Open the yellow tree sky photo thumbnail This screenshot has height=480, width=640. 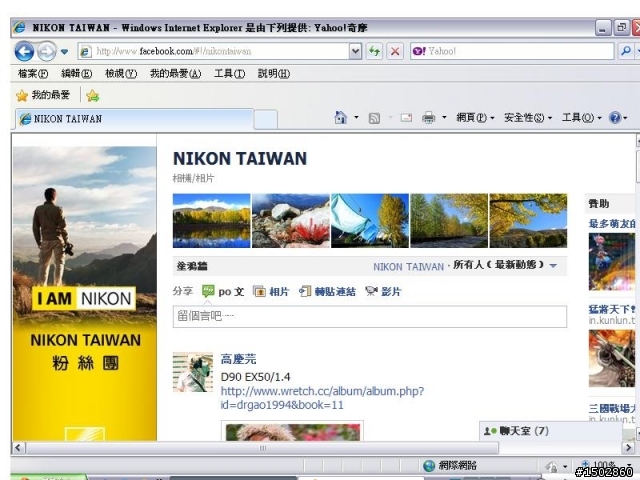[x=528, y=221]
